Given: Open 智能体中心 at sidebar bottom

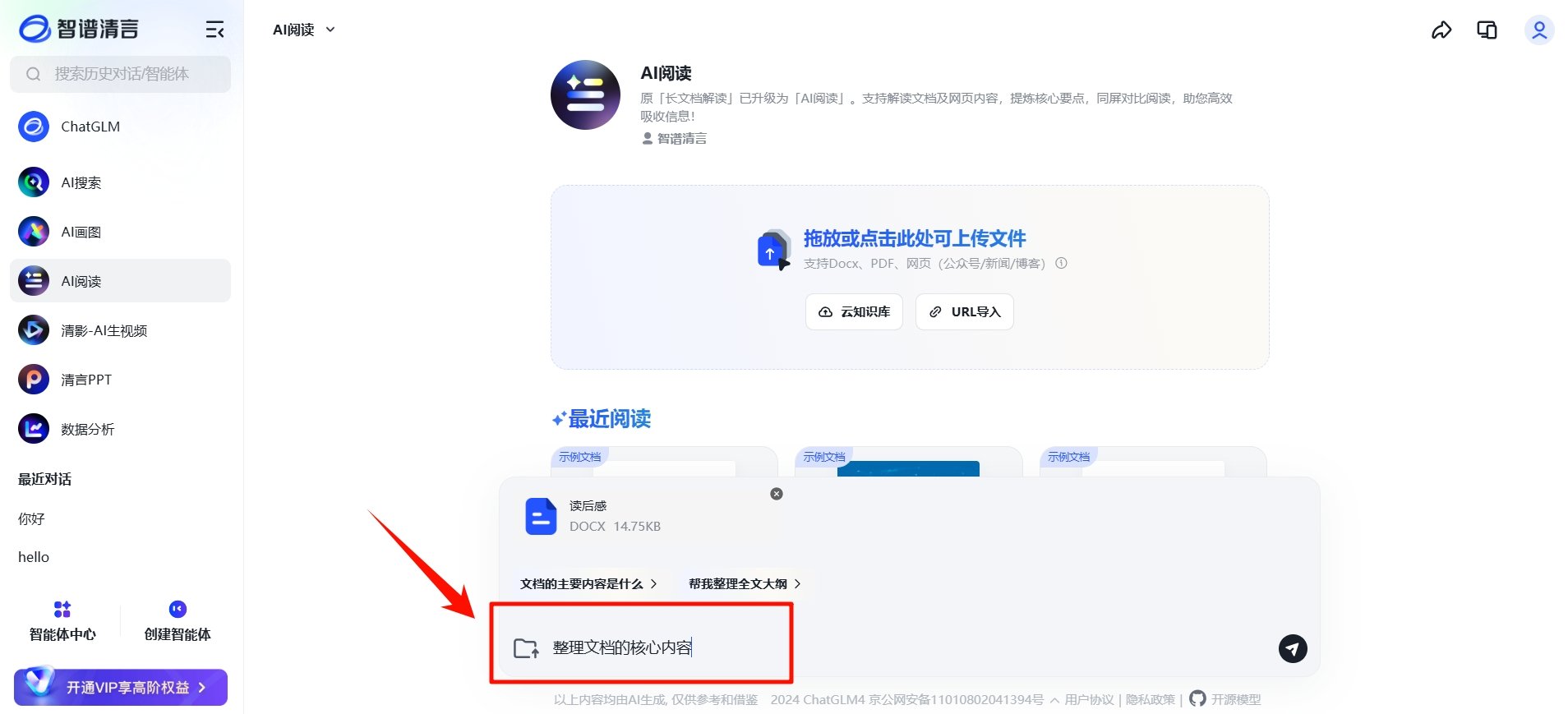Looking at the screenshot, I should pos(62,621).
